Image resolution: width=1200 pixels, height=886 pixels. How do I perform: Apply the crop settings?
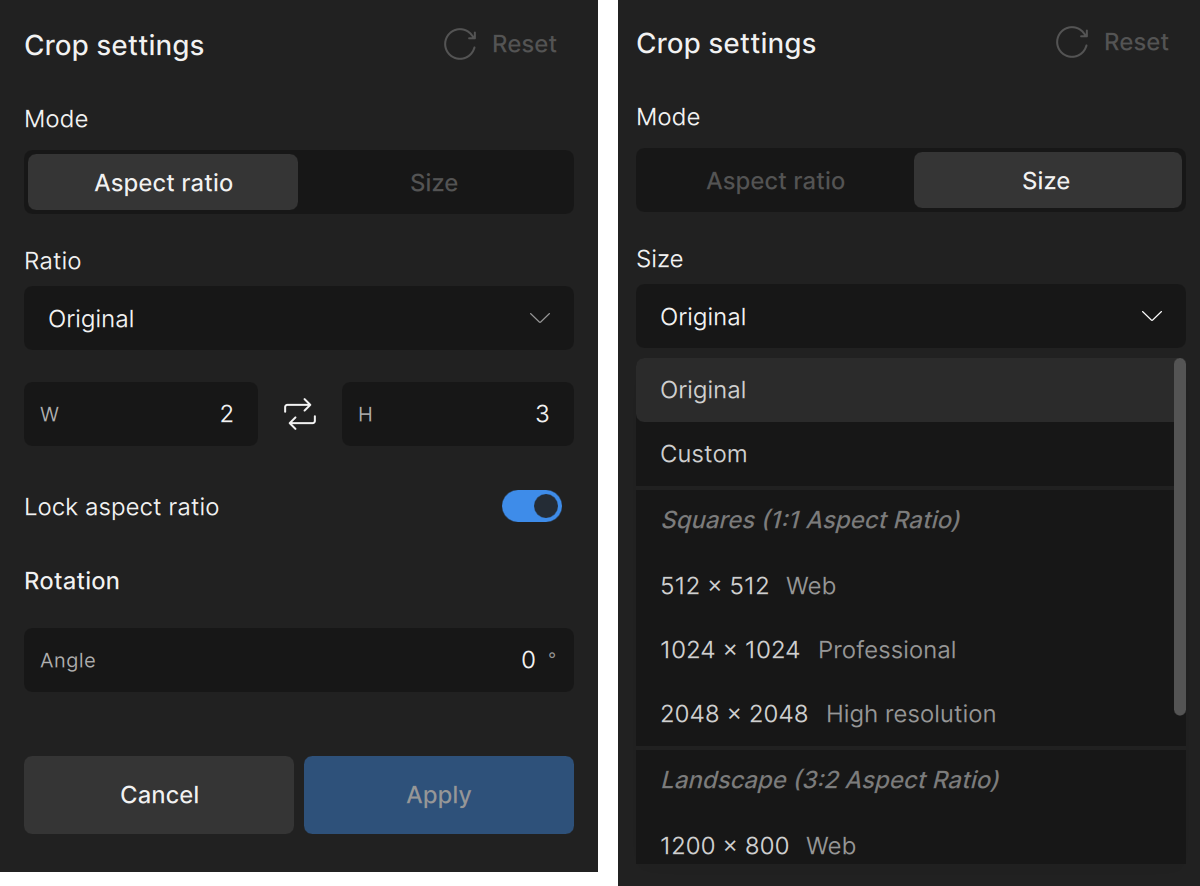pos(438,795)
